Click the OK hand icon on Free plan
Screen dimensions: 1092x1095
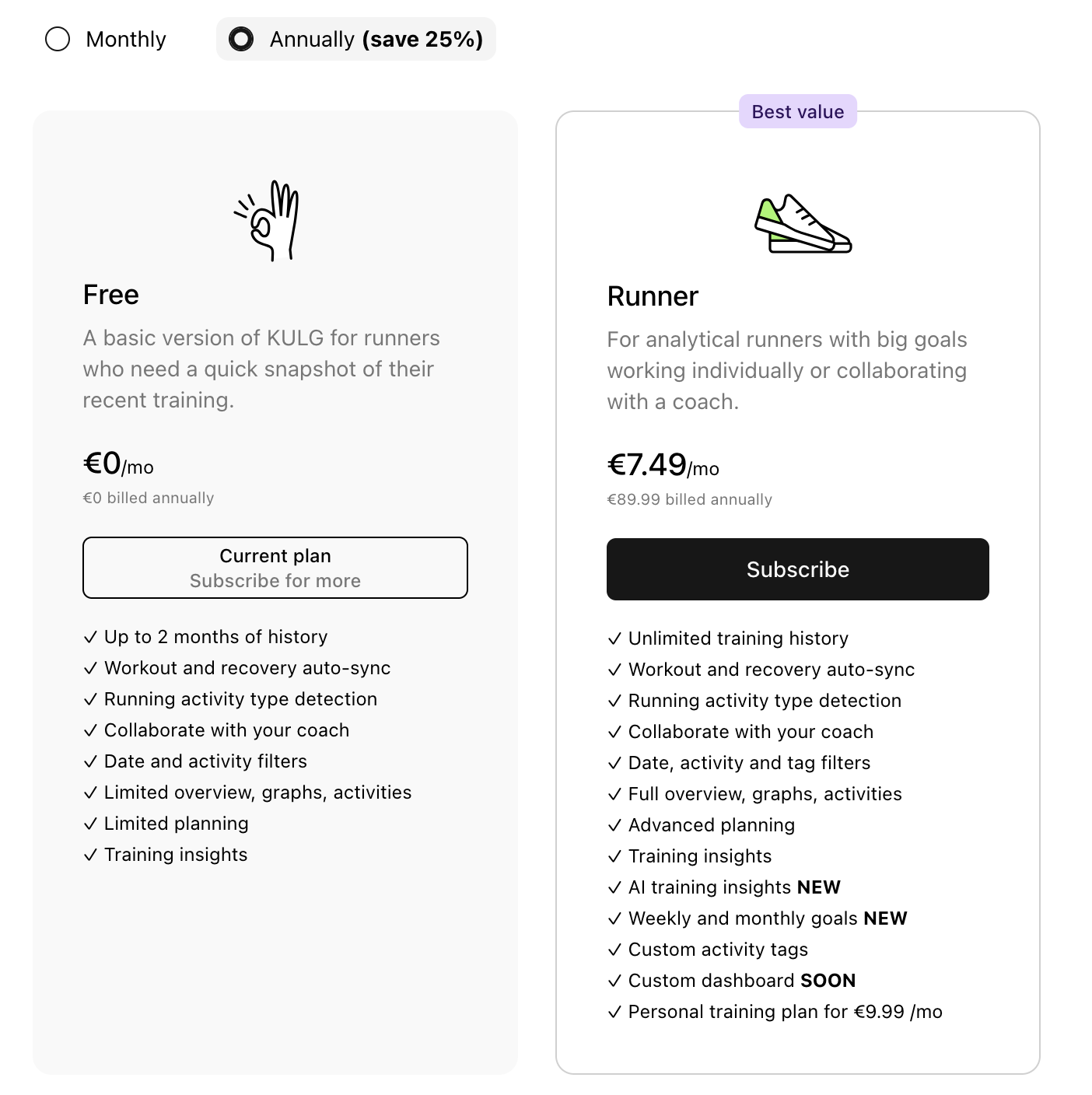pos(267,221)
